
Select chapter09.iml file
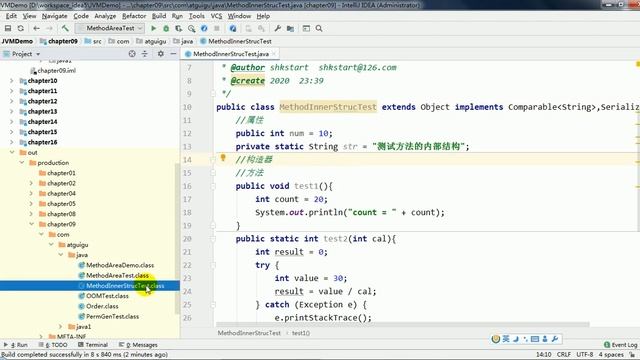click(x=53, y=71)
